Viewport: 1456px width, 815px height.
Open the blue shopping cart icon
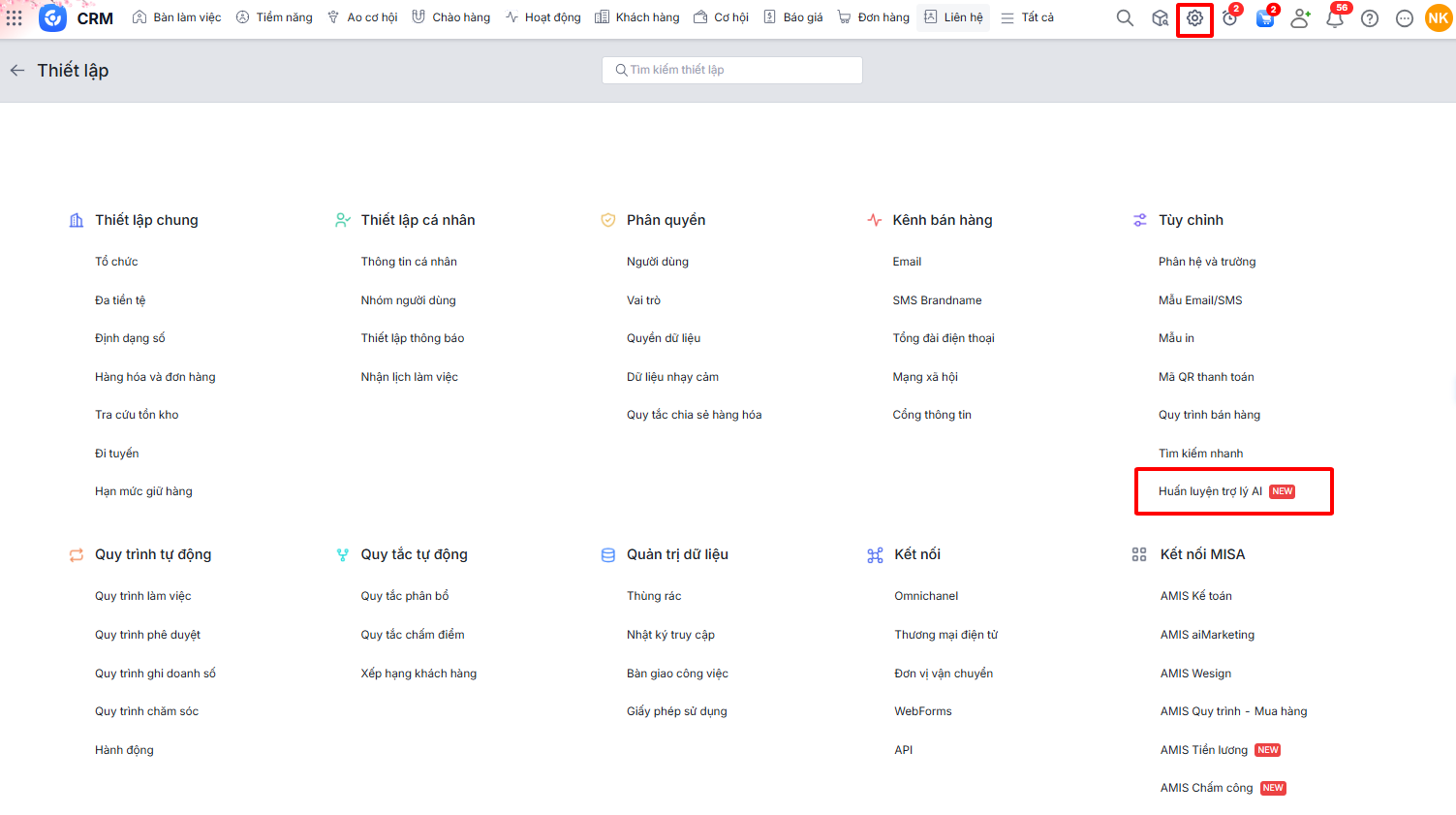click(1264, 18)
